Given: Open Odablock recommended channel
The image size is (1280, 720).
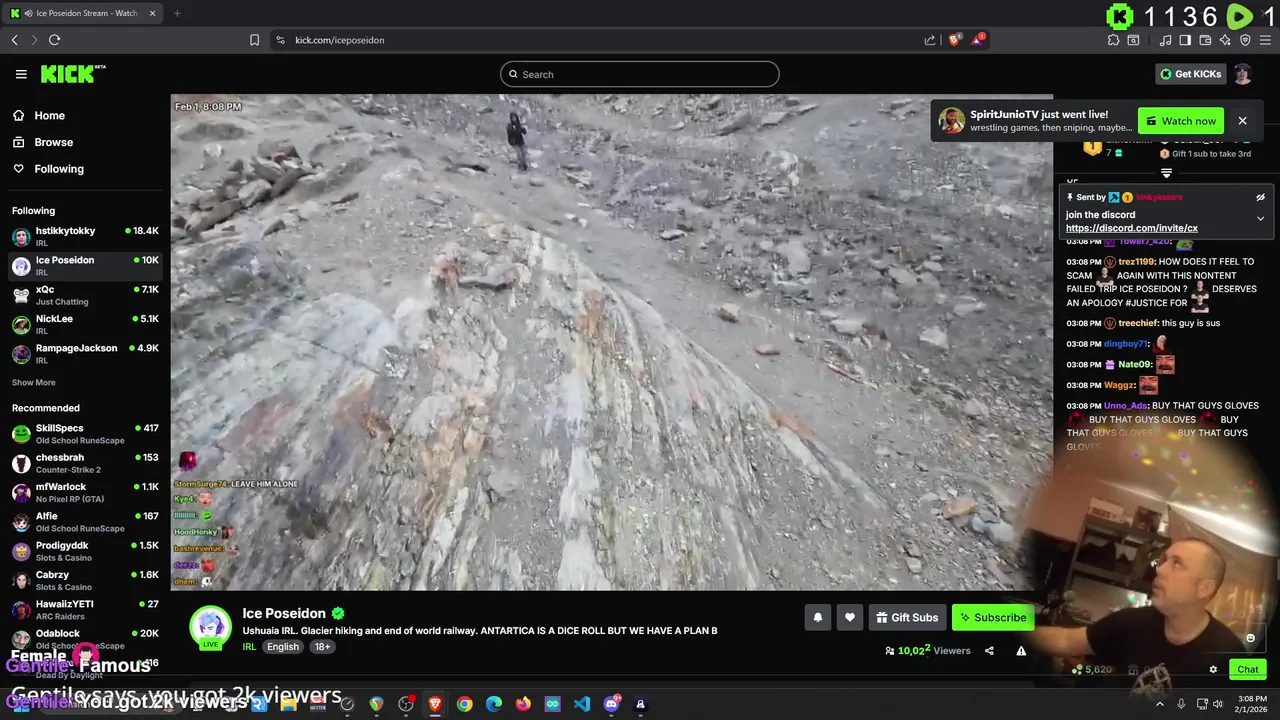Looking at the screenshot, I should (85, 638).
